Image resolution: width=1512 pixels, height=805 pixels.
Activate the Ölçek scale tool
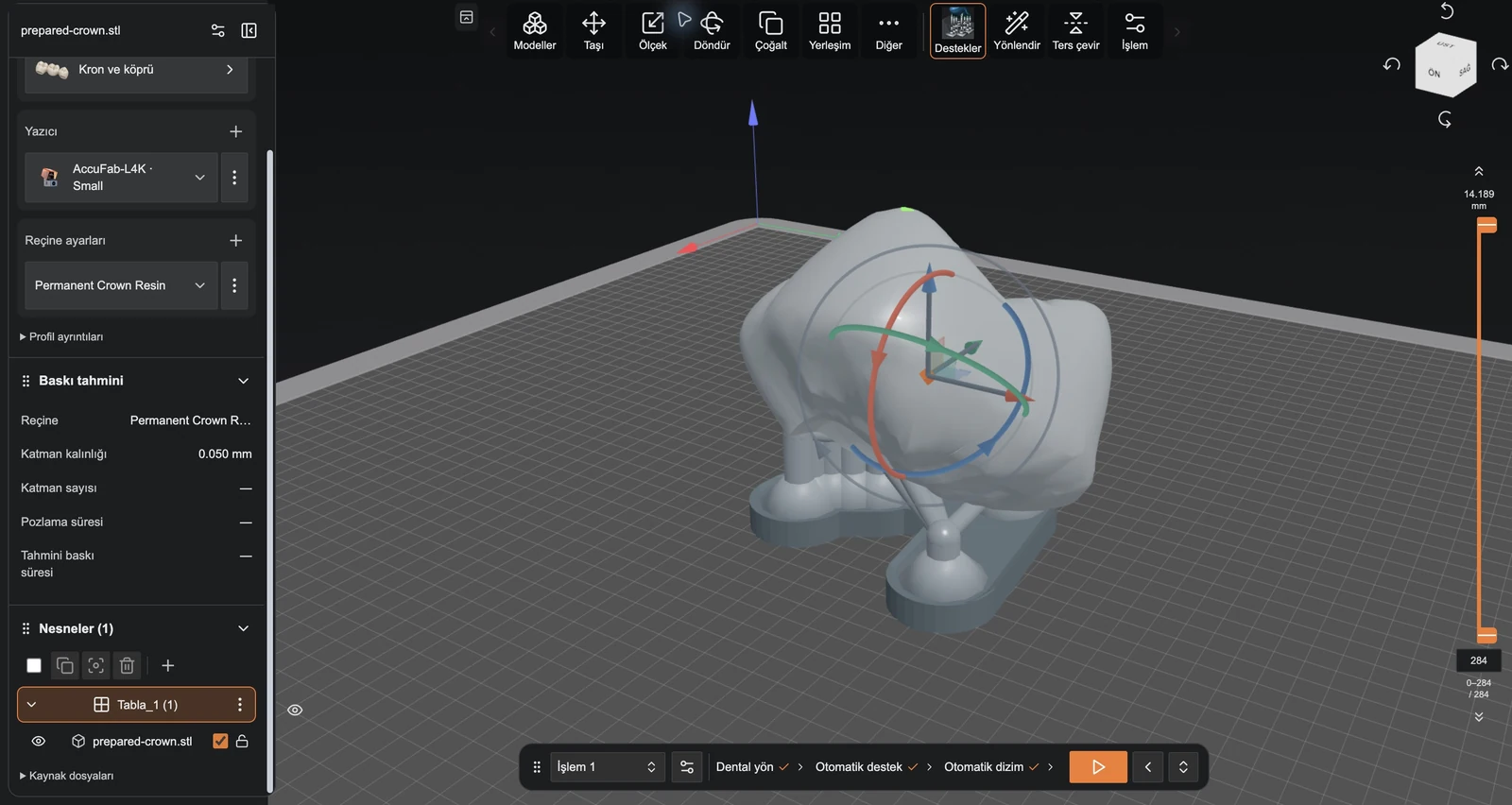653,31
